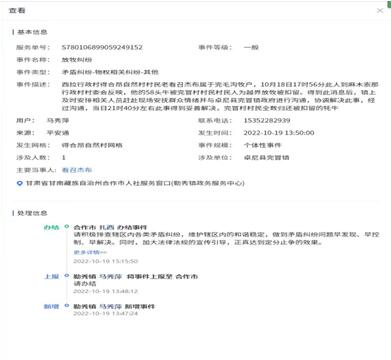Click the 办结 timeline node circle
Image resolution: width=391 pixels, height=360 pixels.
pyautogui.click(x=67, y=227)
